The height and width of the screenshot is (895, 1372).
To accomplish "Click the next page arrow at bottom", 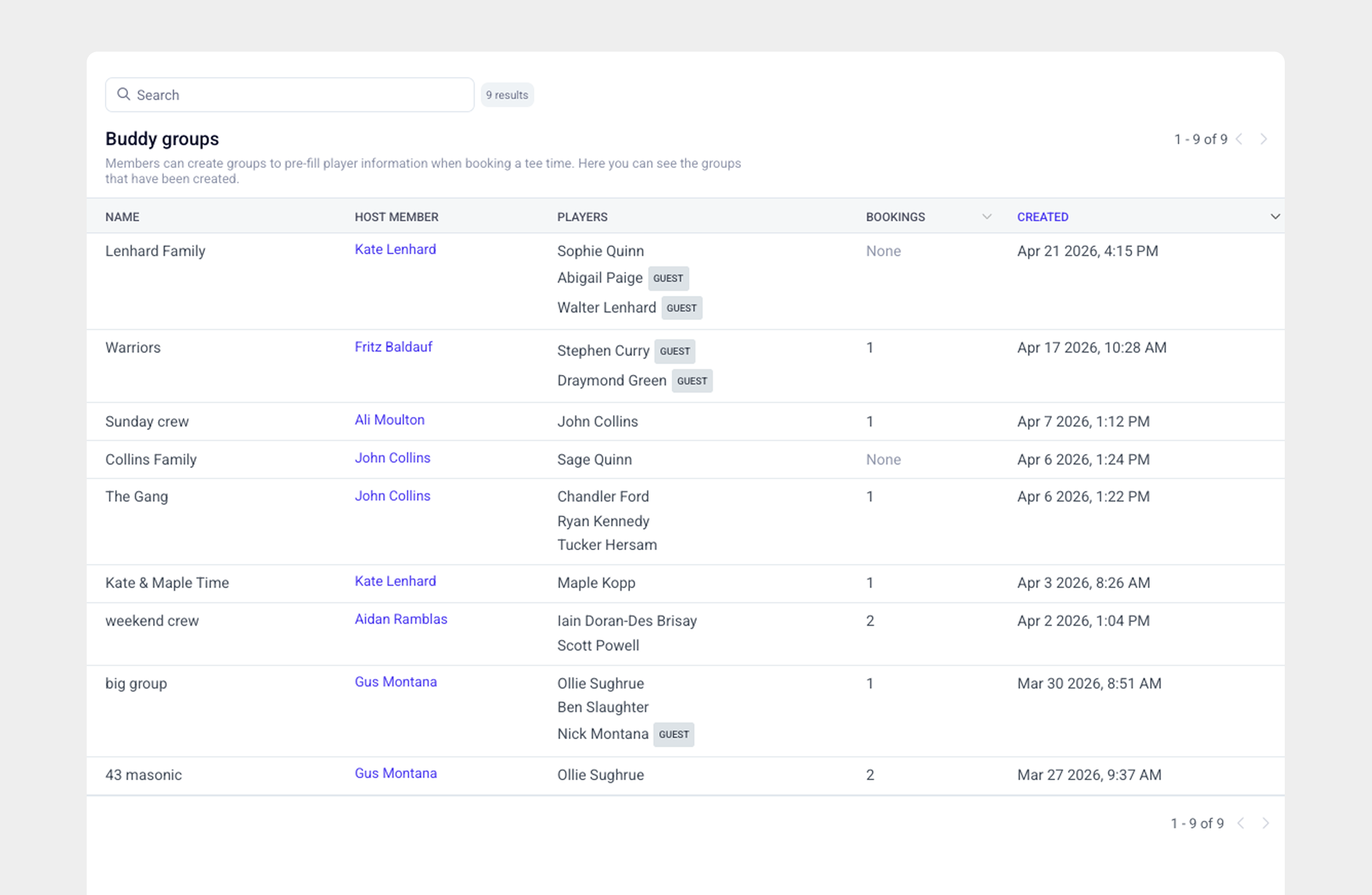I will coord(1266,823).
